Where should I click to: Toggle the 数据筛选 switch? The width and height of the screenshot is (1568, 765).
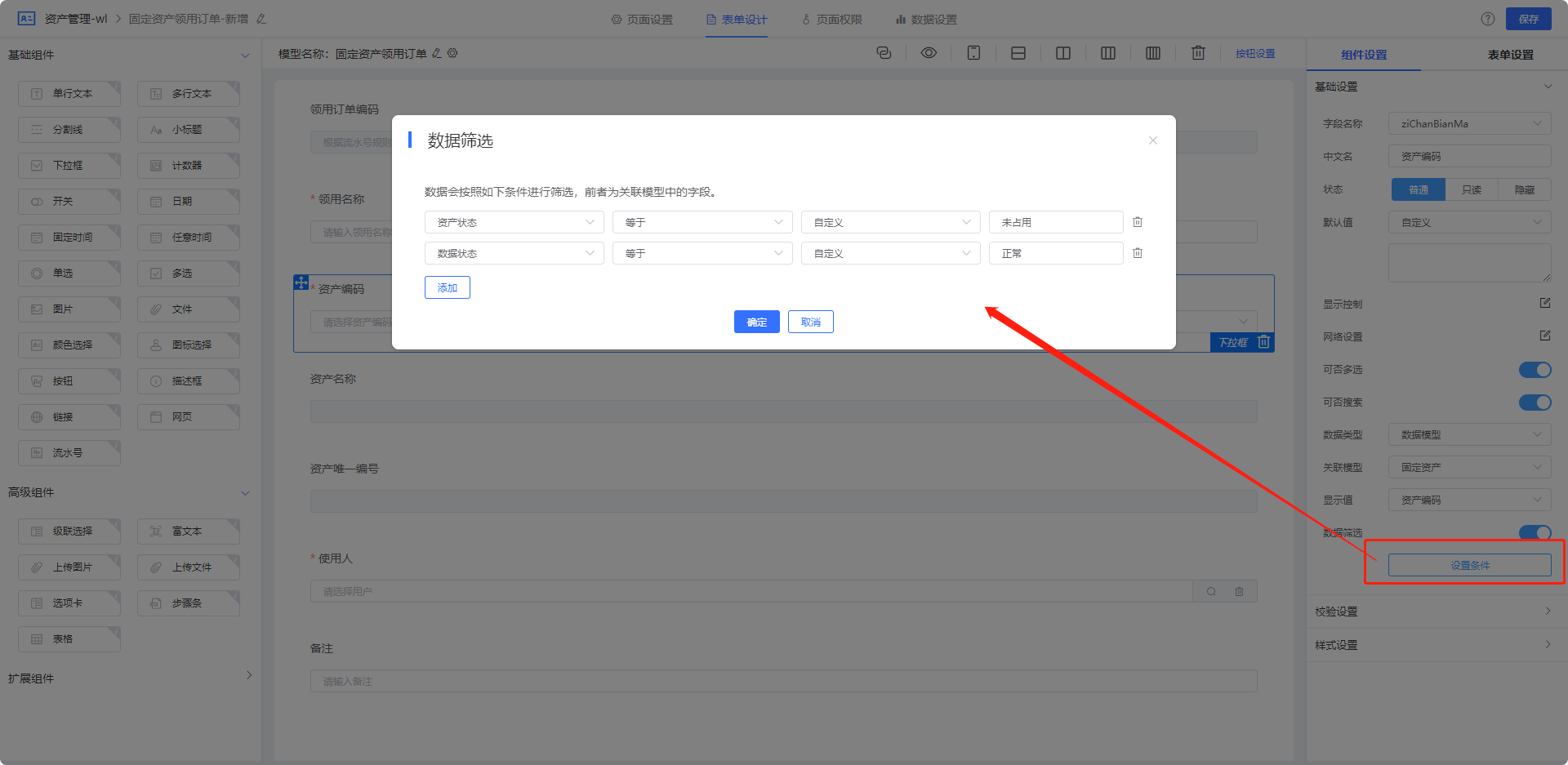(1535, 533)
